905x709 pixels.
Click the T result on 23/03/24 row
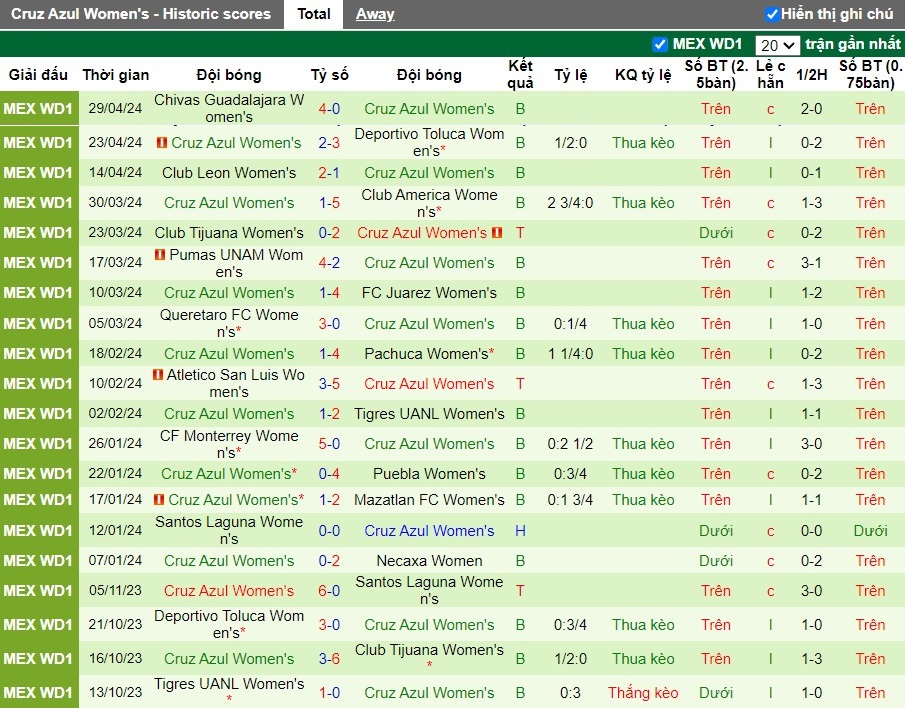coord(520,233)
